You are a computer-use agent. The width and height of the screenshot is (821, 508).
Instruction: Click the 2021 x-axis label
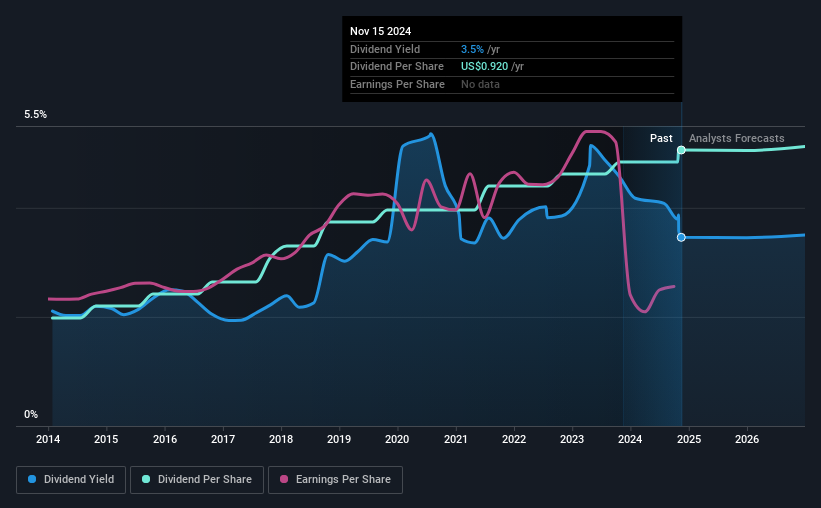[456, 439]
